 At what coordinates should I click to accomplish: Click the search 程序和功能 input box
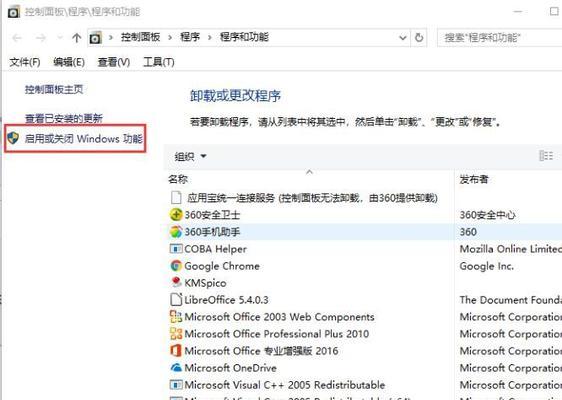pyautogui.click(x=500, y=38)
